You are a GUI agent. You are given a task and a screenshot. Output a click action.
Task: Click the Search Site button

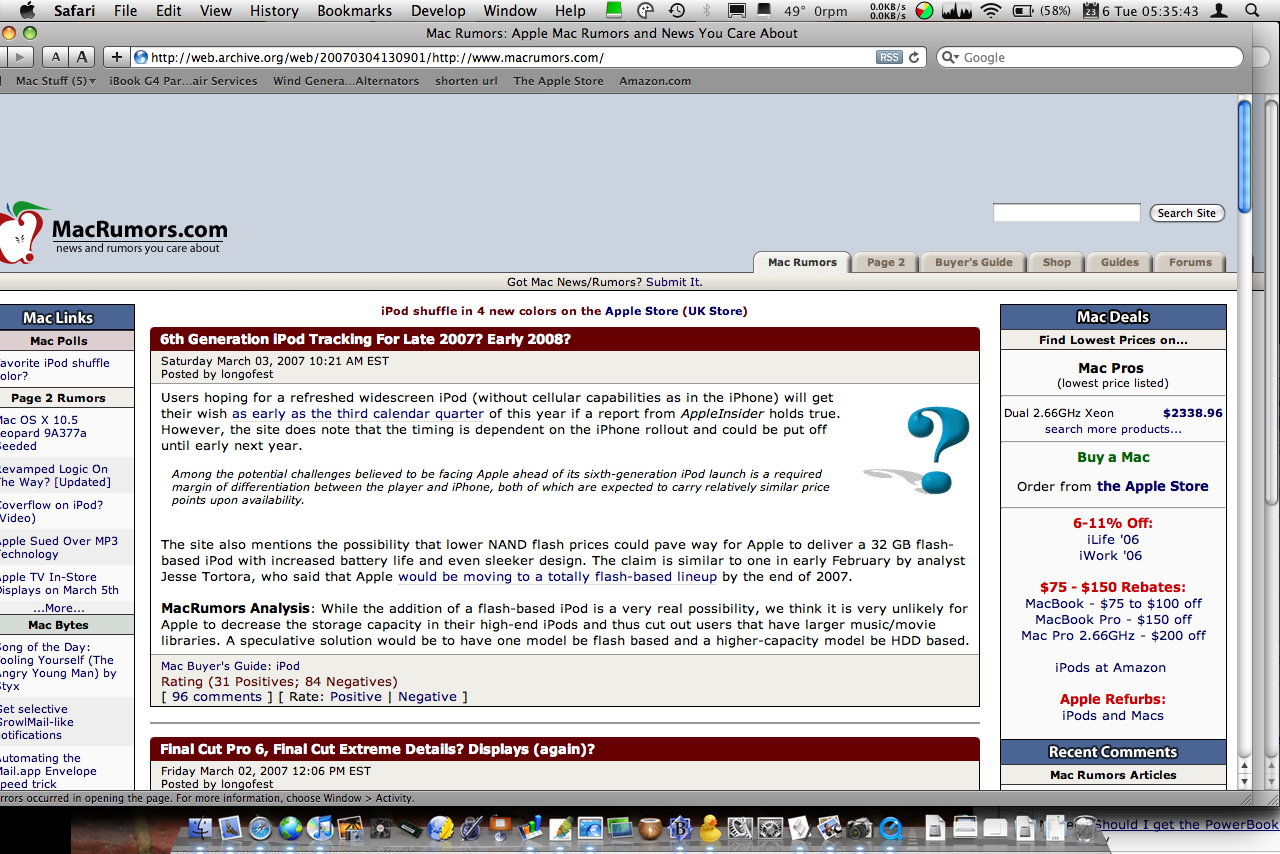[x=1186, y=213]
